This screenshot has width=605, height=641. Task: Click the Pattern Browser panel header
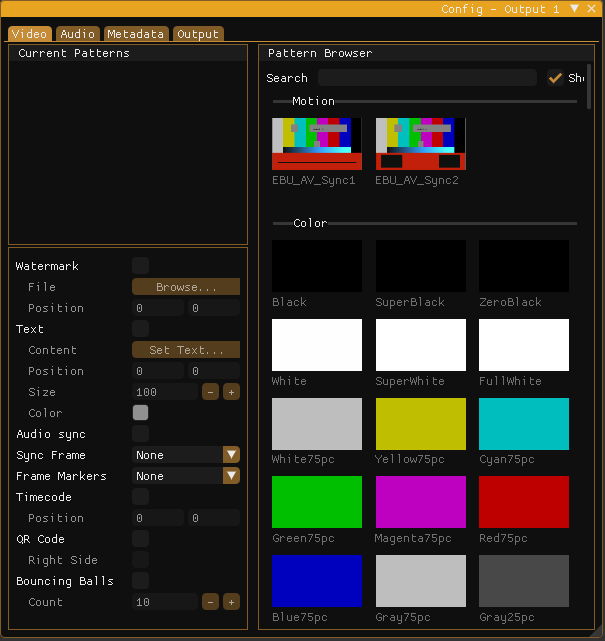426,53
